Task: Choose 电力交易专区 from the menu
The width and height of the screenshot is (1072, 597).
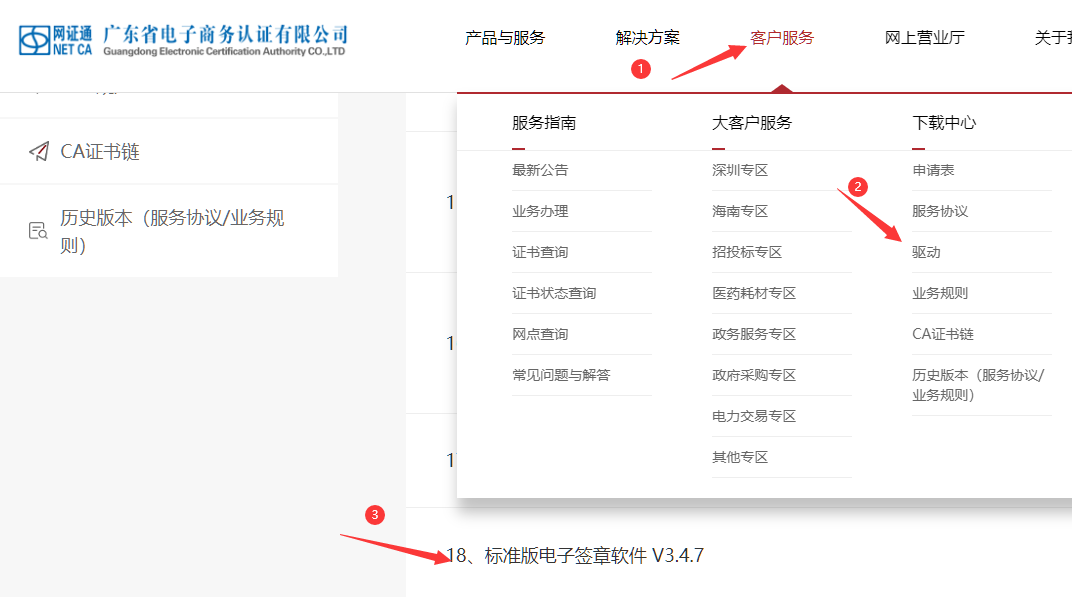Action: [x=754, y=416]
